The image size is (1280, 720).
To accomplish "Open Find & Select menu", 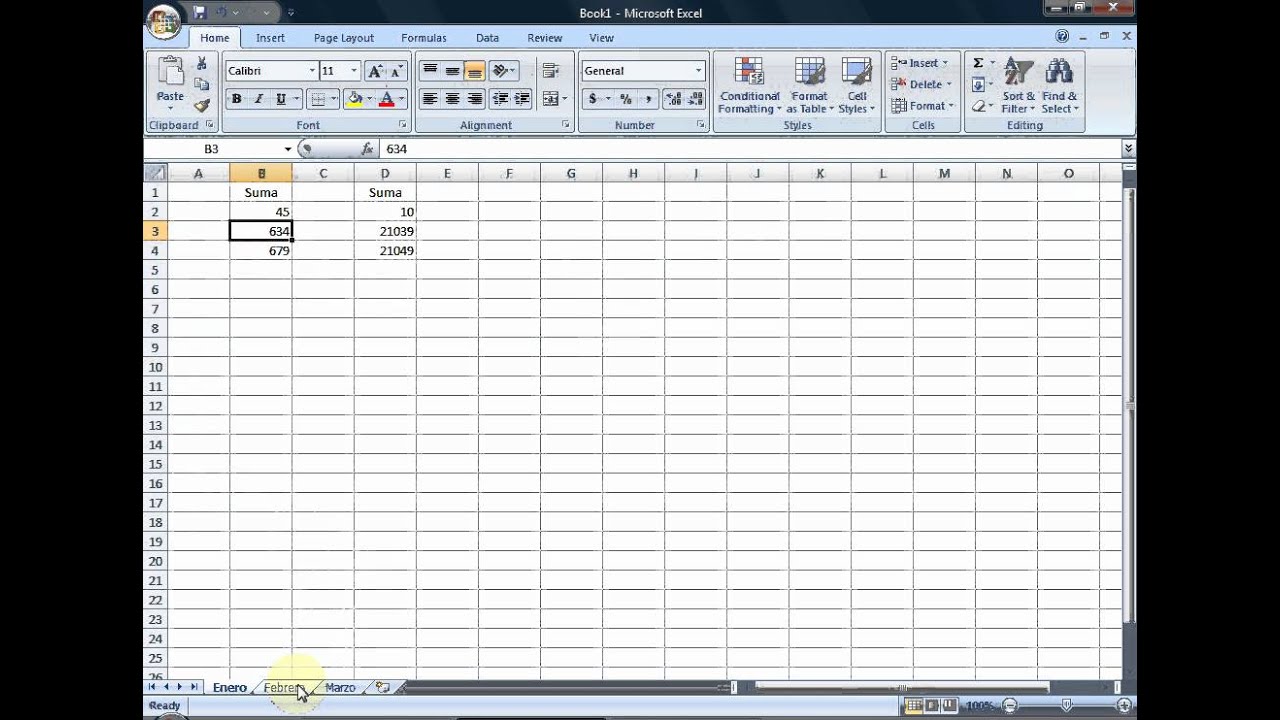I will point(1059,86).
